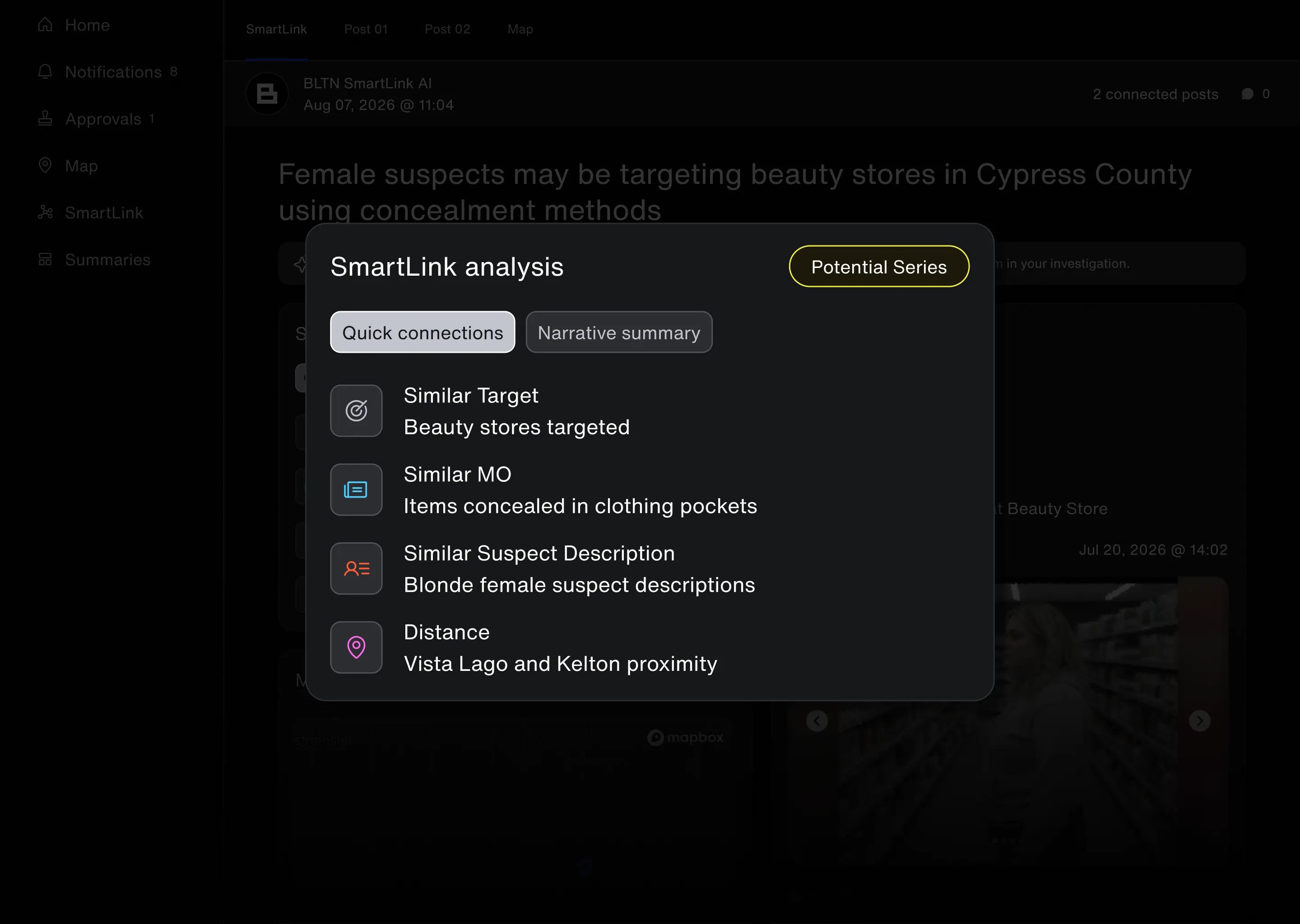Viewport: 1300px width, 924px height.
Task: Click the Notifications bell icon
Action: (x=45, y=72)
